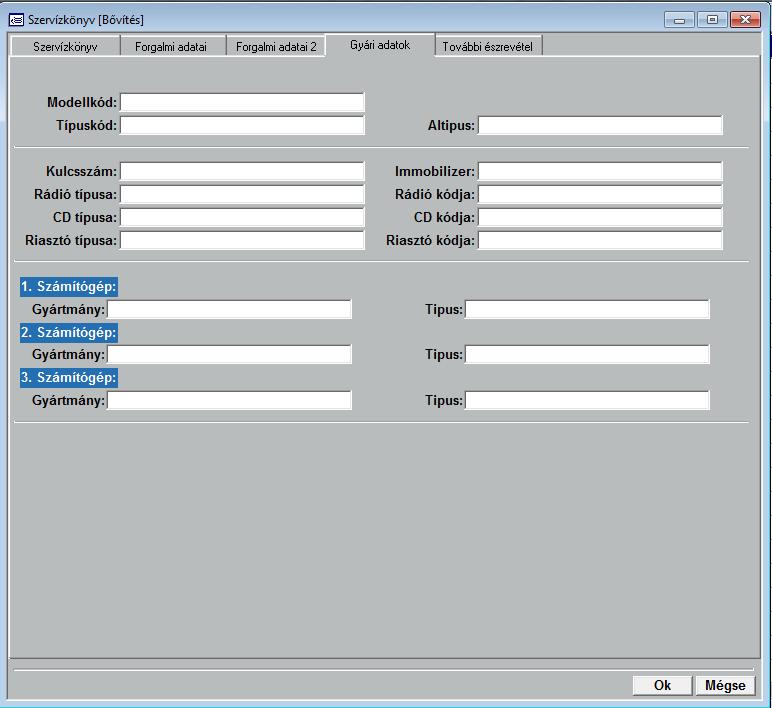Select the Rádió típusa field
772x708 pixels.
242,194
